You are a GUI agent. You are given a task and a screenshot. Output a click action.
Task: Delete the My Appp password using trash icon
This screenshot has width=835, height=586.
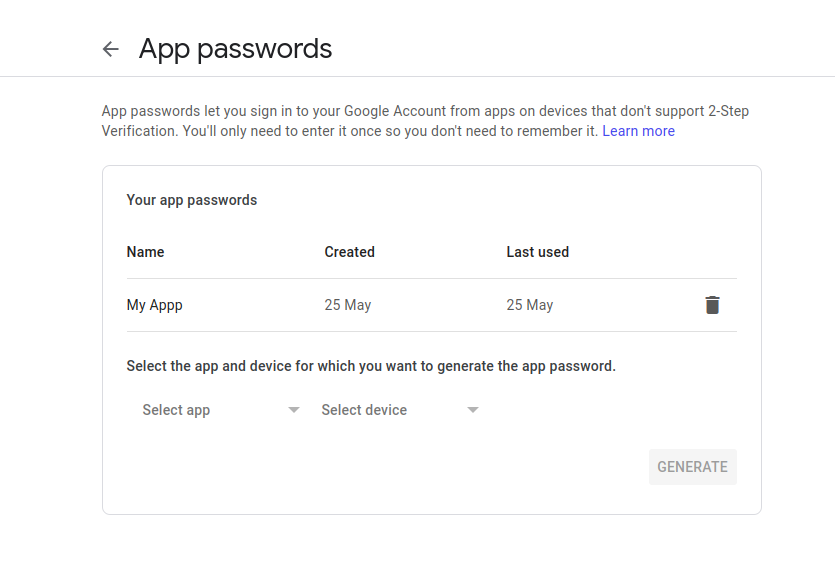click(712, 304)
